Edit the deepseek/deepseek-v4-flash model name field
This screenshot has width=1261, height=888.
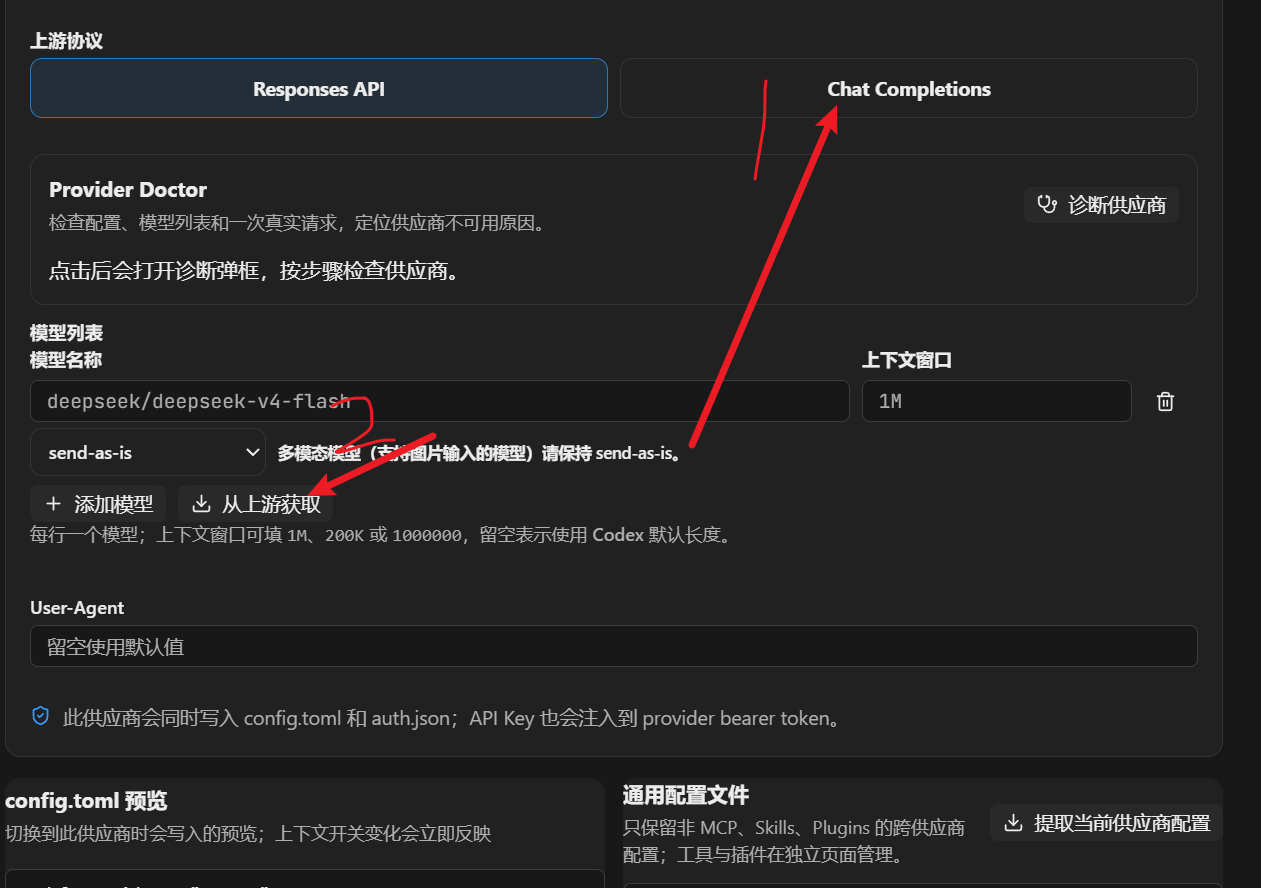439,401
